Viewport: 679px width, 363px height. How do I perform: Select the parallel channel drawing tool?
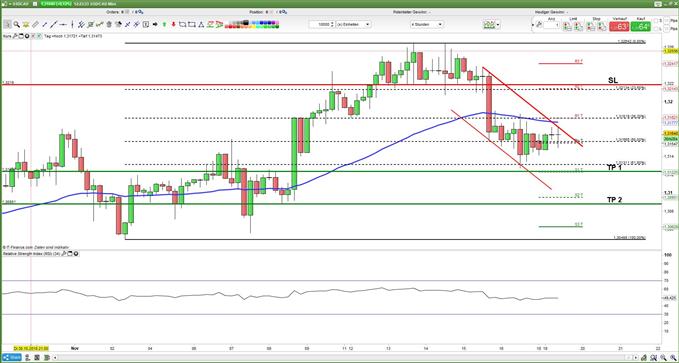pyautogui.click(x=81, y=24)
